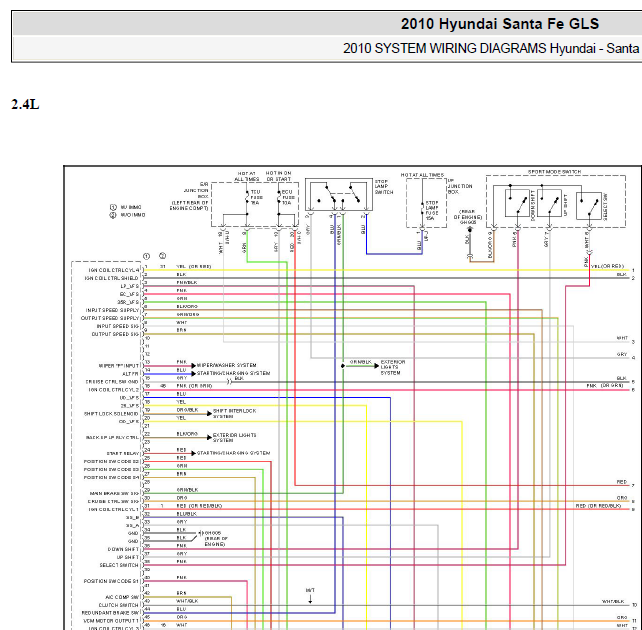This screenshot has height=630, width=642.
Task: Click the 'STOP LAMP SWITCH' label
Action: pyautogui.click(x=384, y=187)
